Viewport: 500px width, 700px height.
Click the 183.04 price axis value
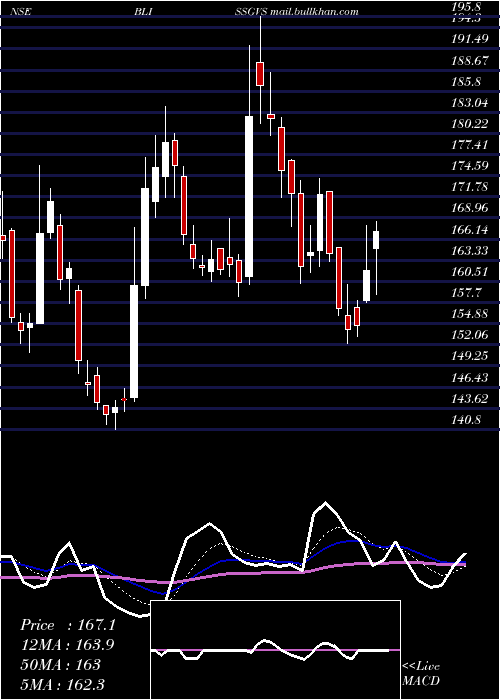click(x=470, y=103)
